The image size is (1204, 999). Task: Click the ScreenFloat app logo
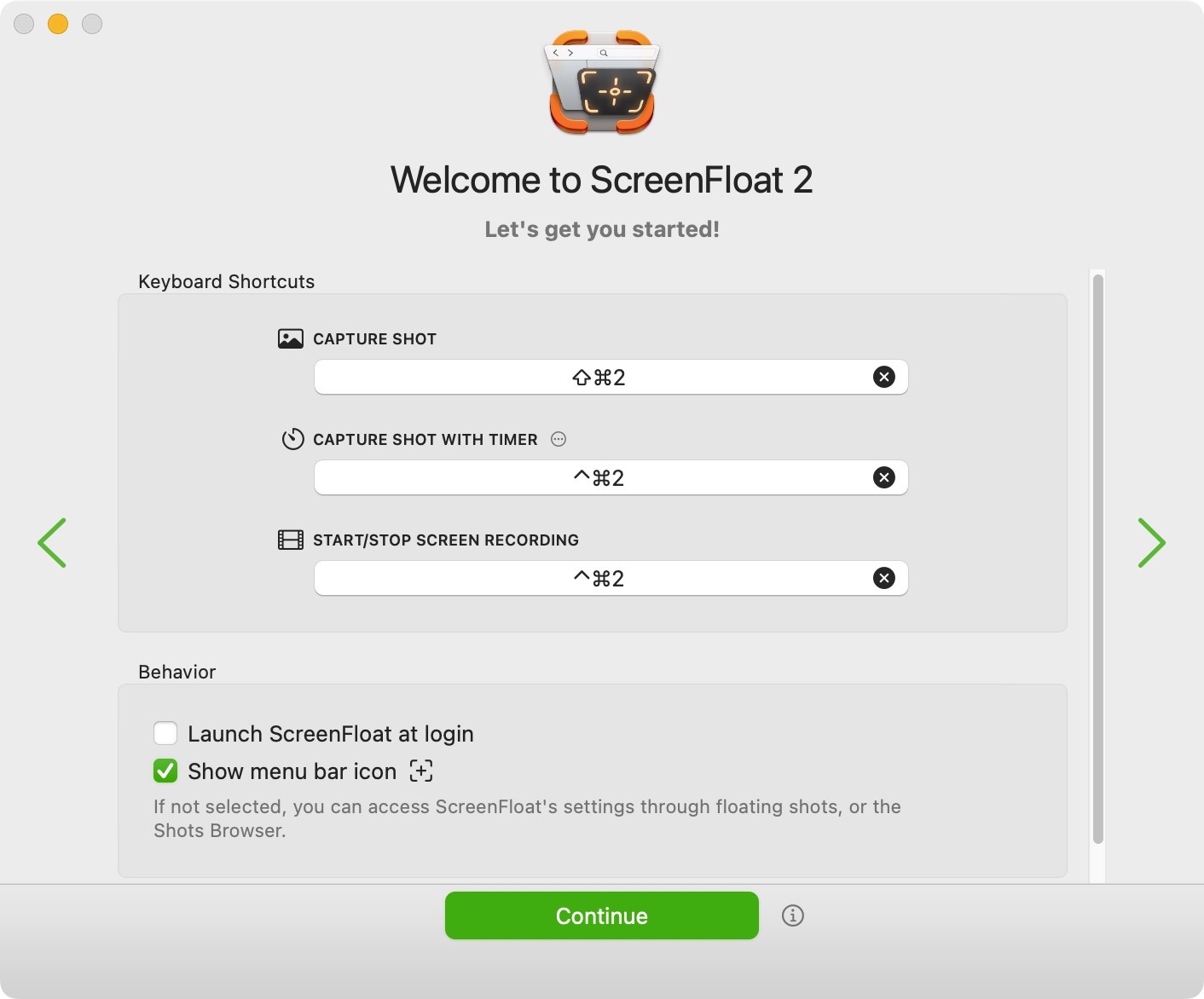[x=602, y=83]
